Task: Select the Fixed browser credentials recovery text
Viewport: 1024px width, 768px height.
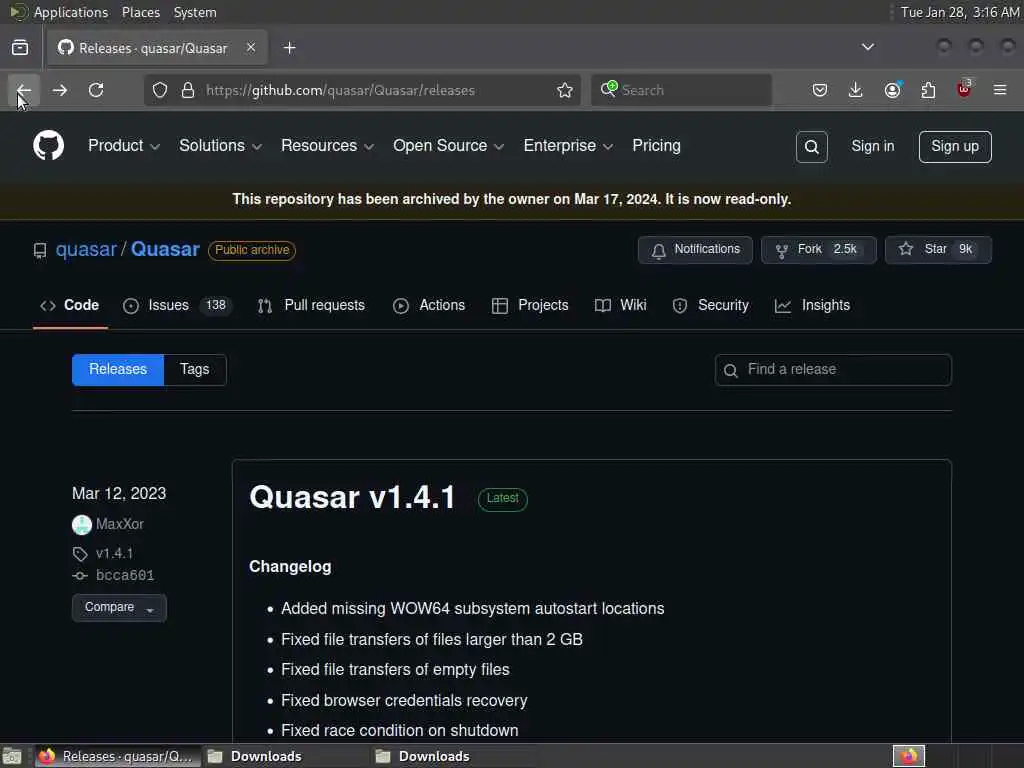Action: 404,700
